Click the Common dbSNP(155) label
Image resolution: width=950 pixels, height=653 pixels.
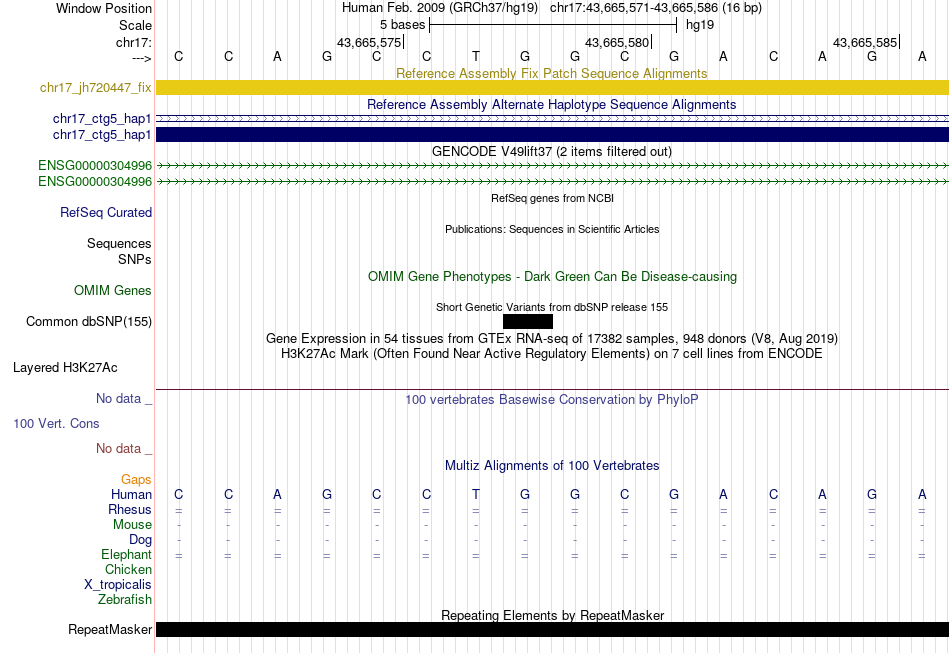click(89, 322)
